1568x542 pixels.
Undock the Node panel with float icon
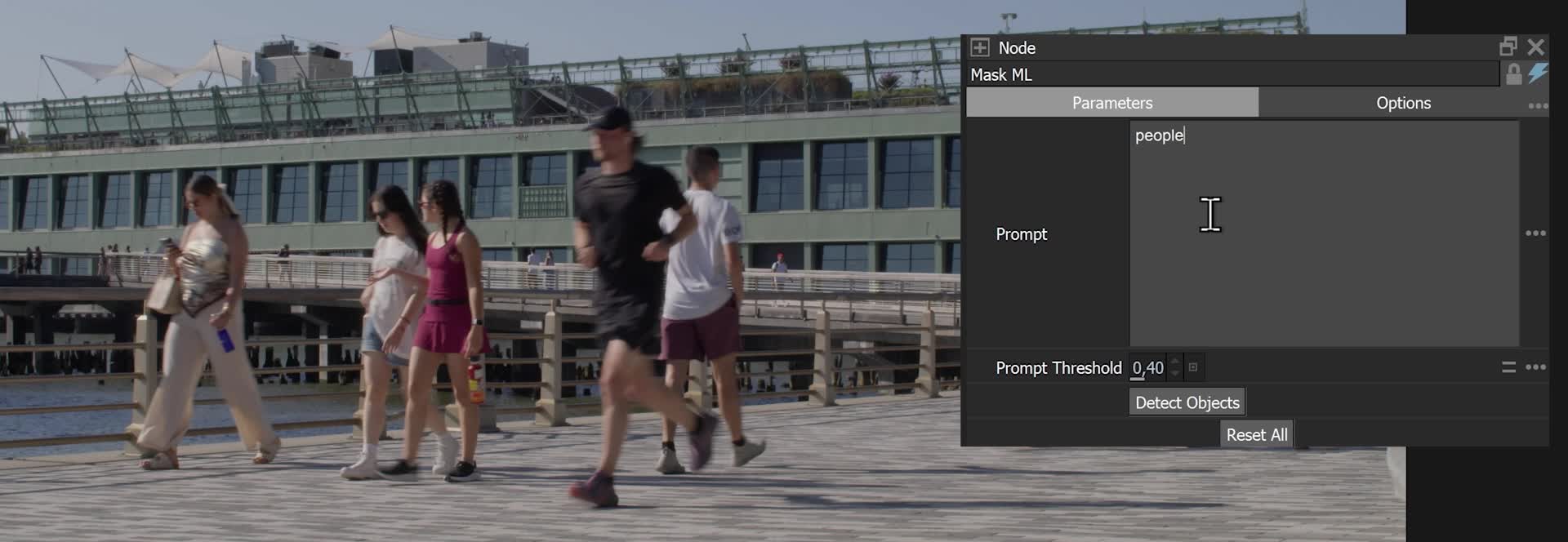tap(1508, 47)
